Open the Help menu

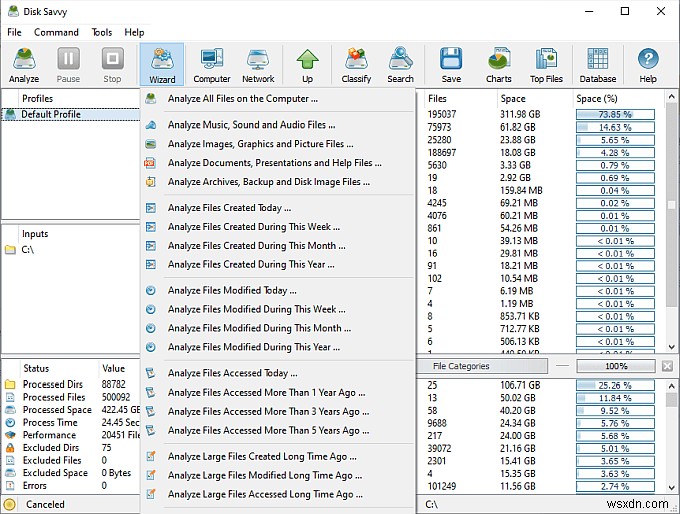click(x=134, y=32)
